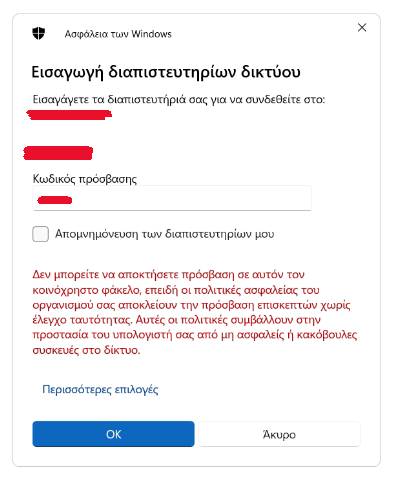Click the red error message starting Δεν μπορείτε
The height and width of the screenshot is (481, 398).
click(x=195, y=312)
